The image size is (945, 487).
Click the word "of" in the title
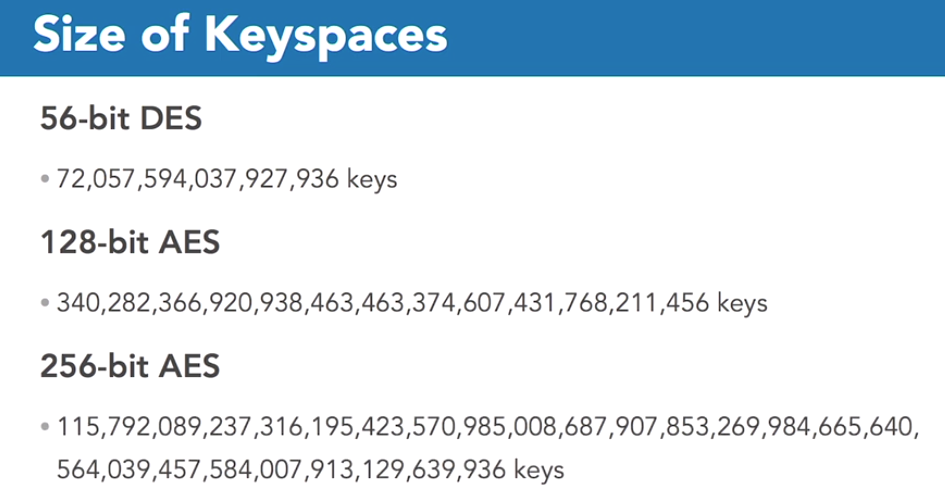[176, 35]
